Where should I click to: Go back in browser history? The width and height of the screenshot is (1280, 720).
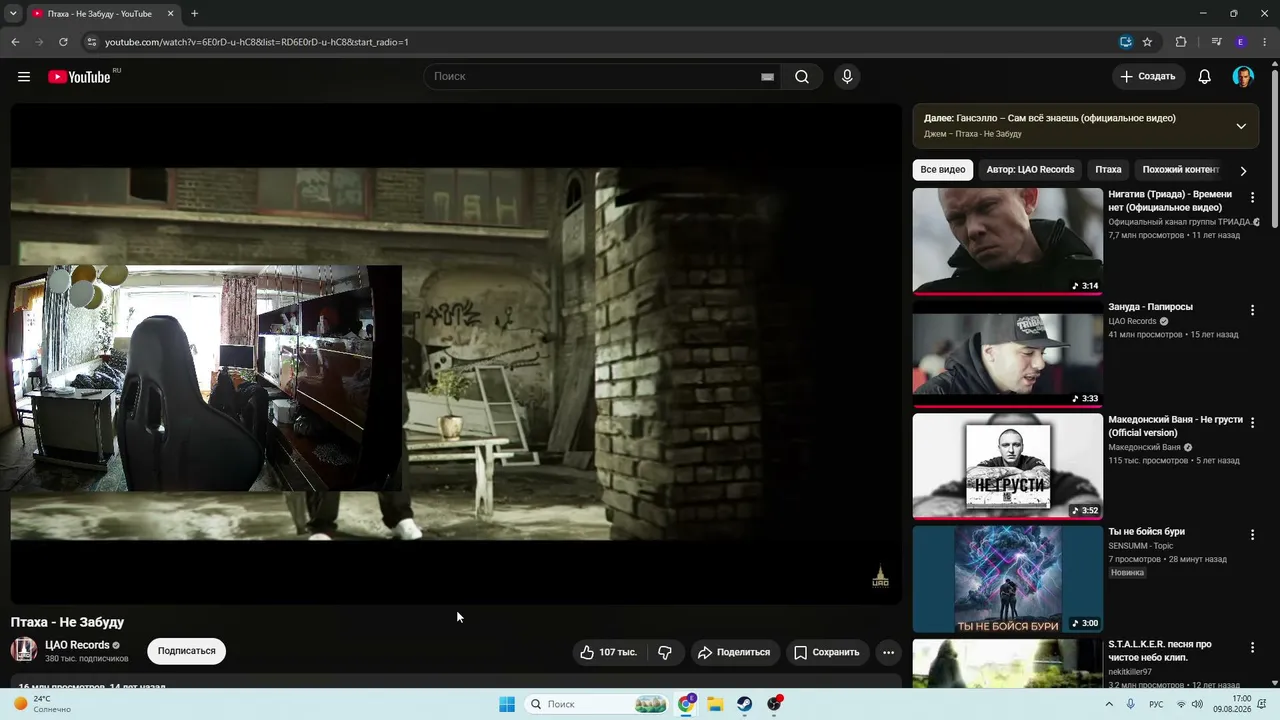(x=15, y=42)
